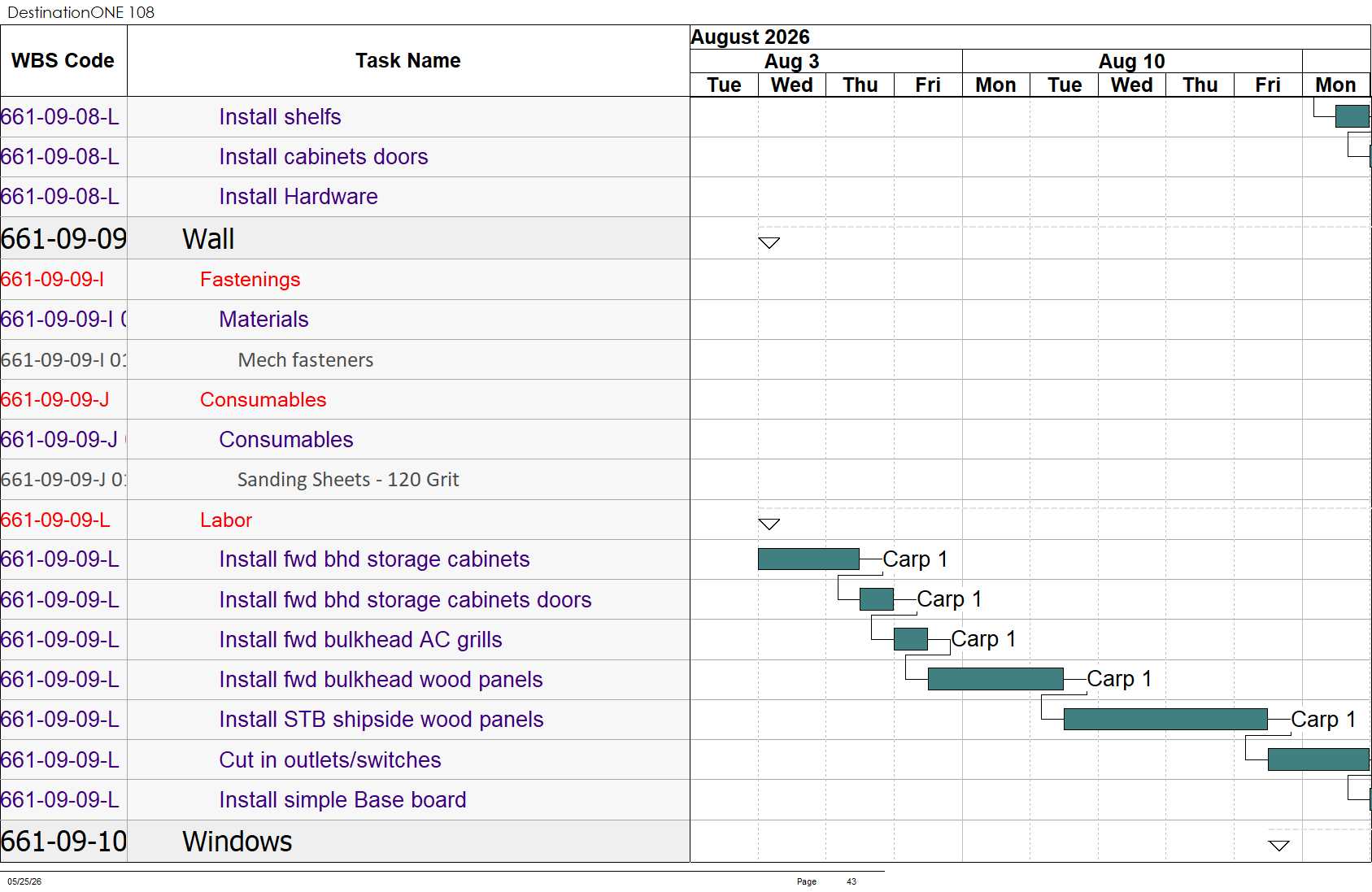Select Sanding Sheets - 120 Grit row
Viewport: 1372px width, 892px height.
pos(345,480)
